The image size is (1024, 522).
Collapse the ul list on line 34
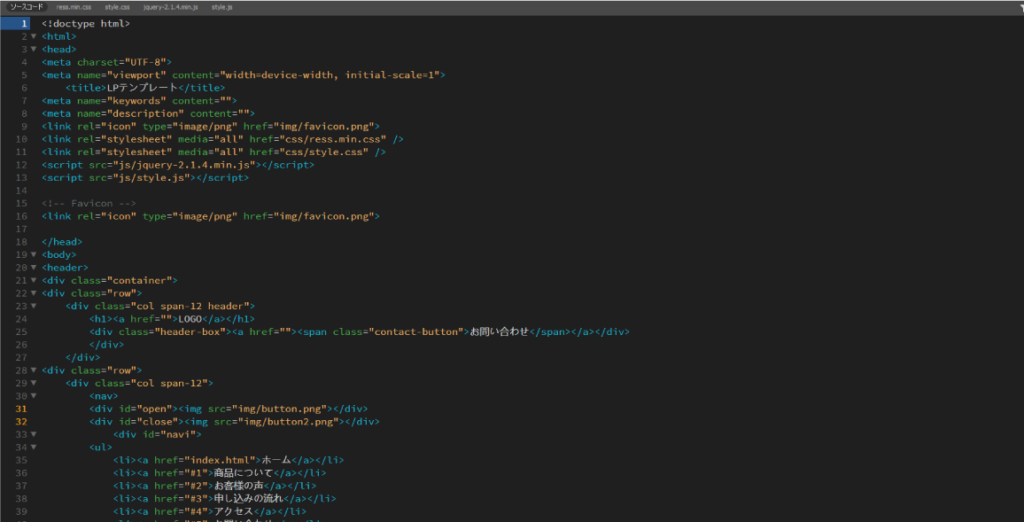click(x=33, y=447)
